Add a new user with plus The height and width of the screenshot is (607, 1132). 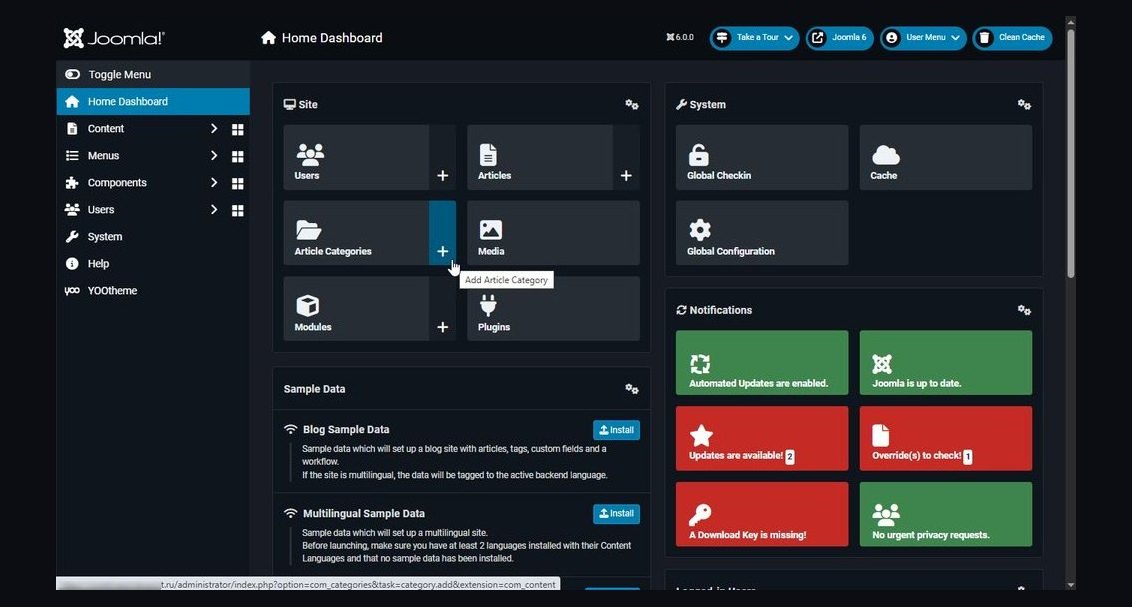(443, 157)
